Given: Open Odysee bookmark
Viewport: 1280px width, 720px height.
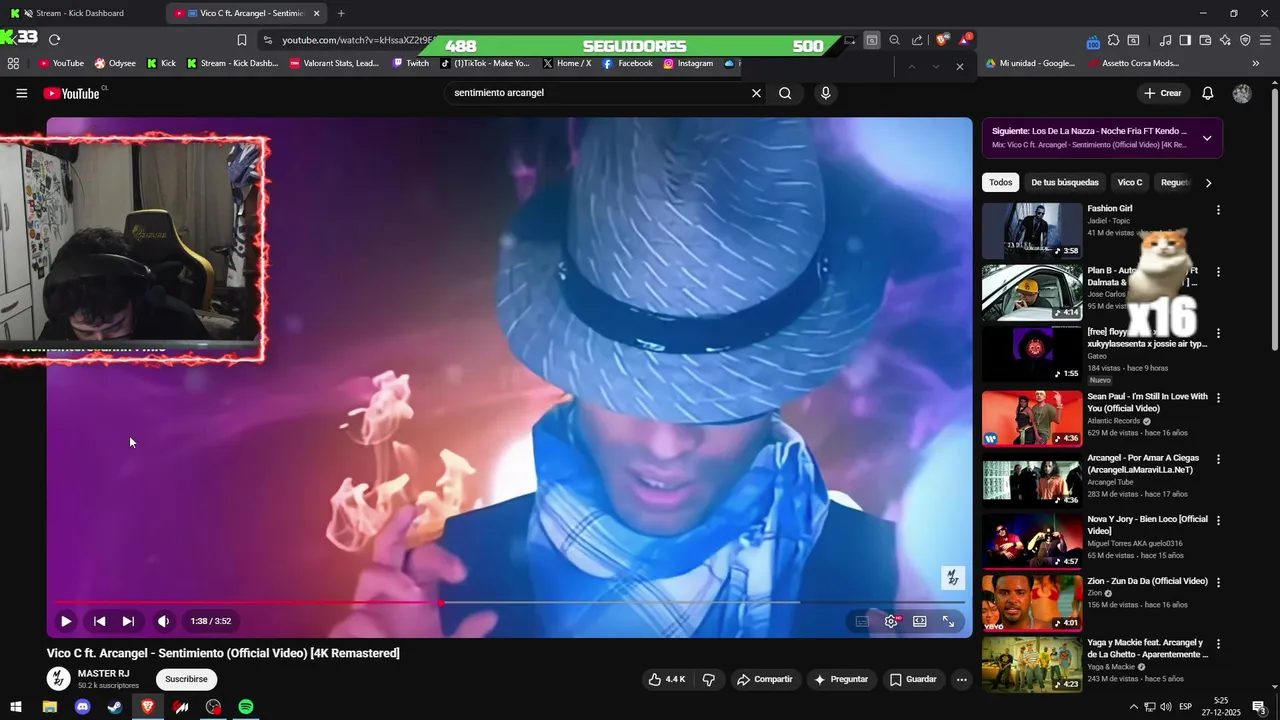Looking at the screenshot, I should [115, 63].
